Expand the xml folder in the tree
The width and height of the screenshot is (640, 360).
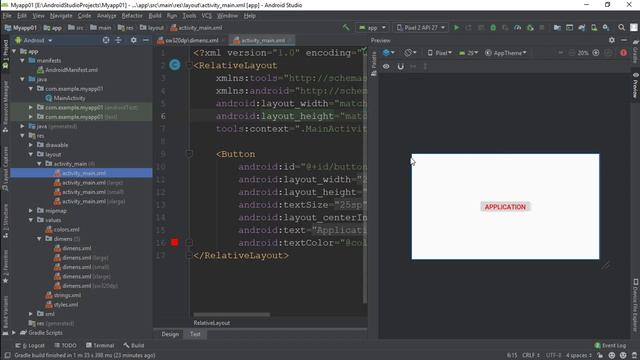[x=31, y=314]
